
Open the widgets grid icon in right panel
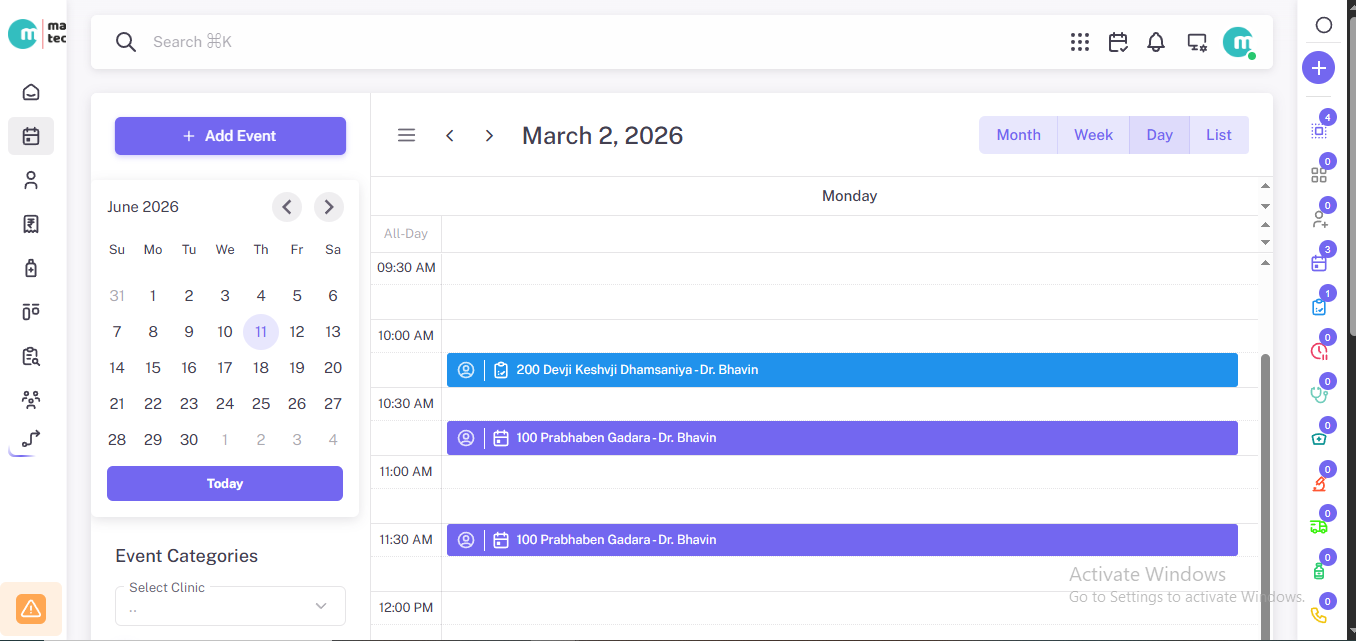1319,175
